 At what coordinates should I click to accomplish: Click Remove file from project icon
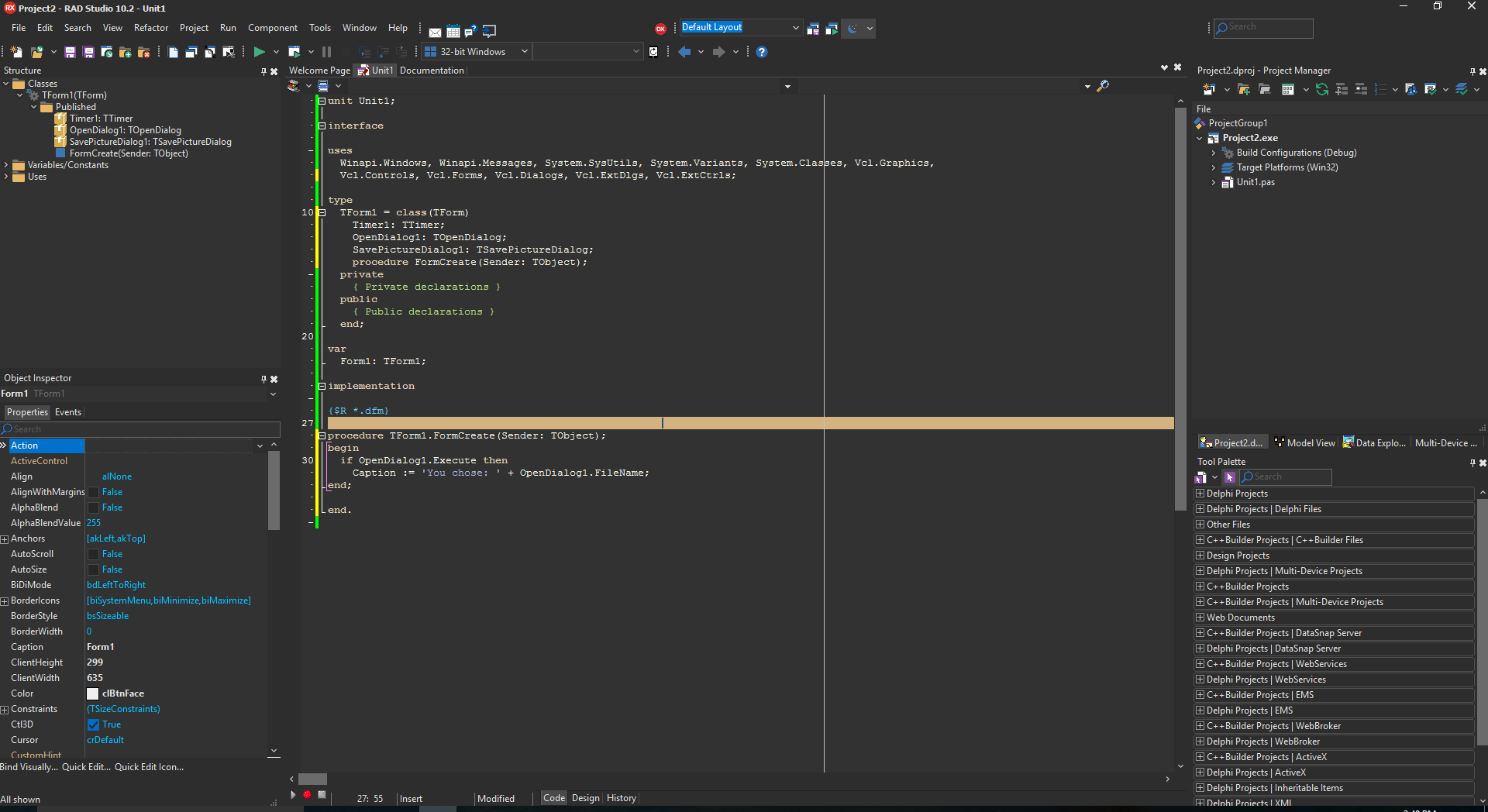click(144, 52)
